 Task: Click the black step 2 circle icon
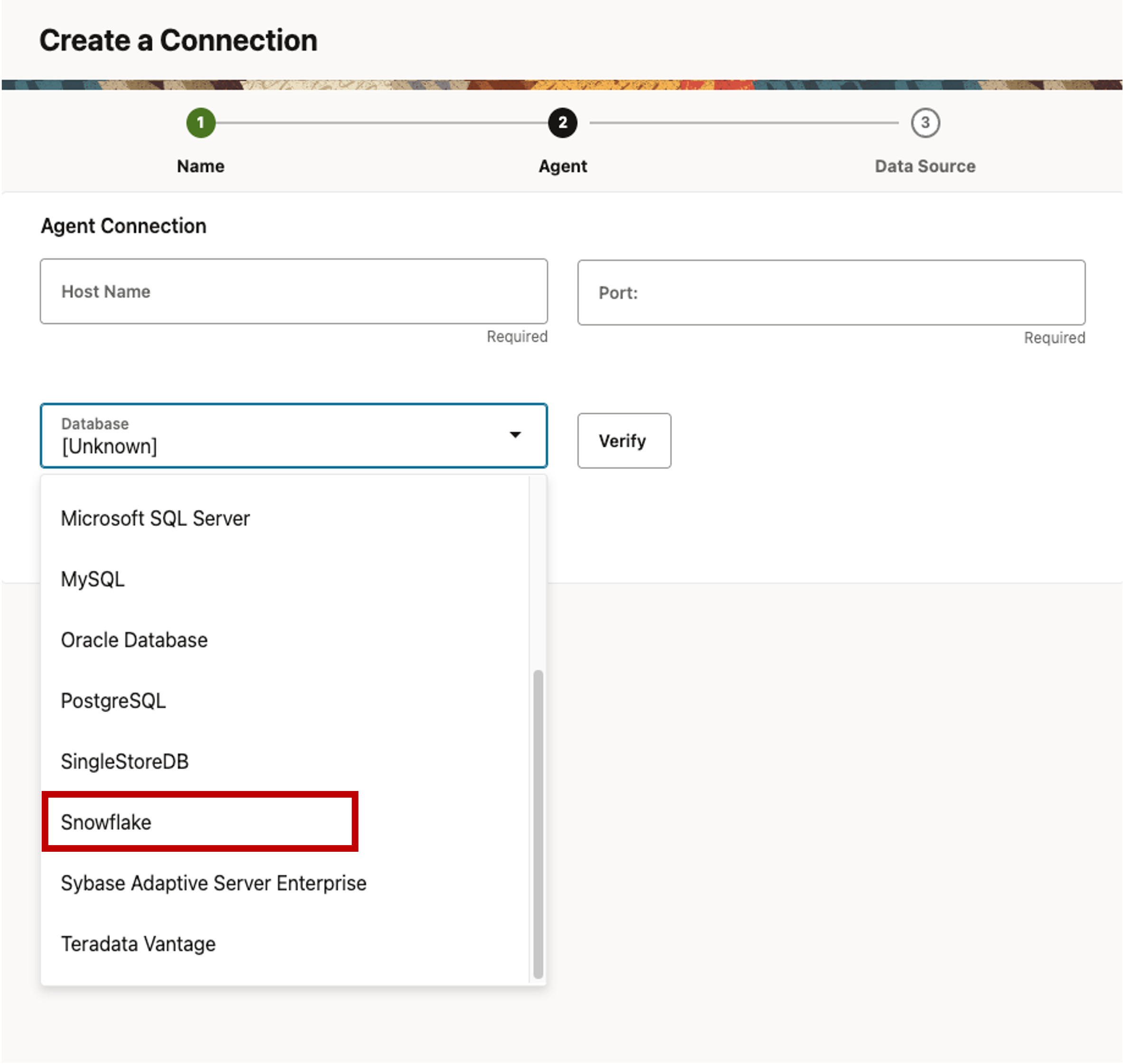[x=562, y=122]
